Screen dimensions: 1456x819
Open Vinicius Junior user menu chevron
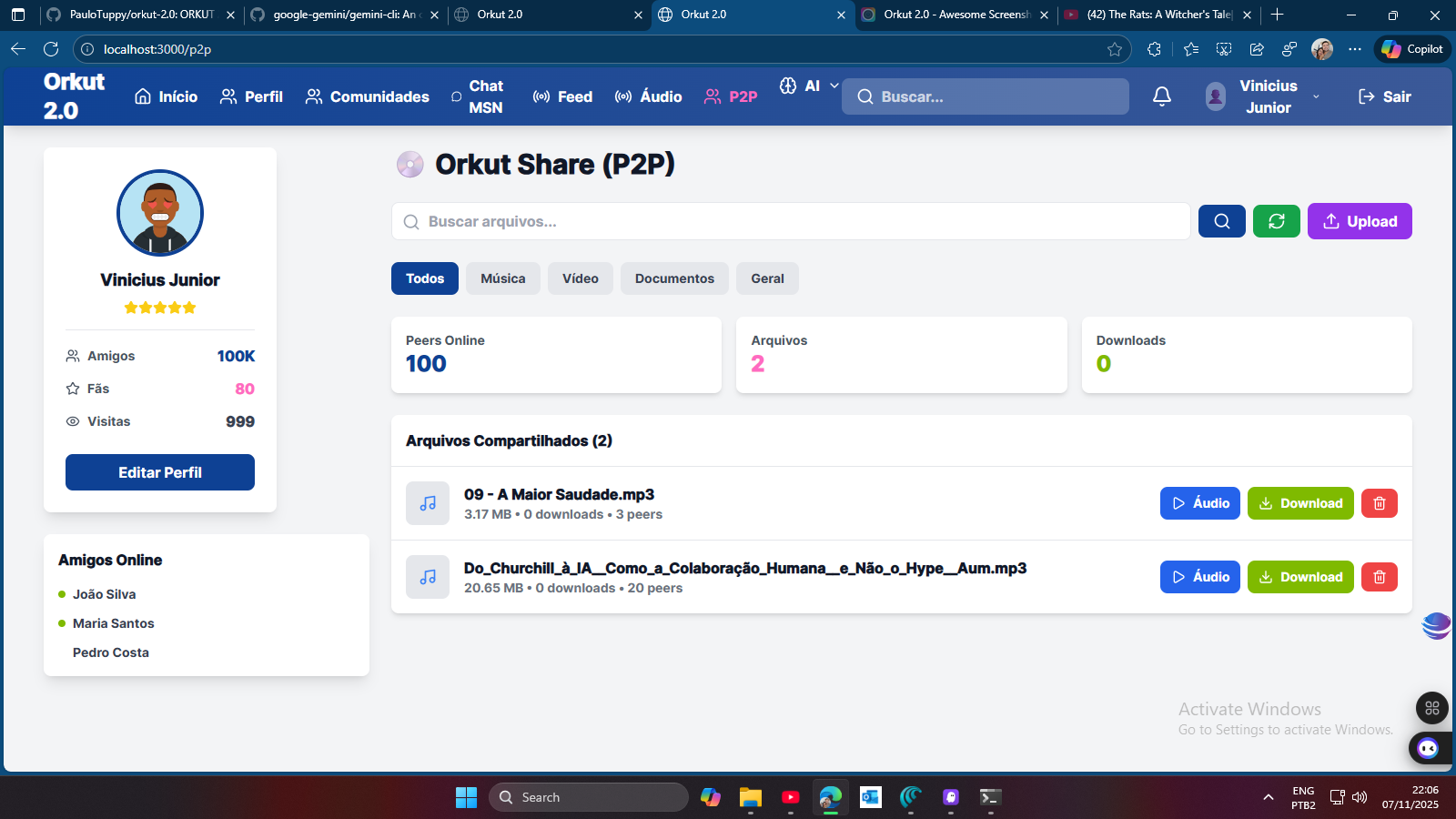(1315, 96)
